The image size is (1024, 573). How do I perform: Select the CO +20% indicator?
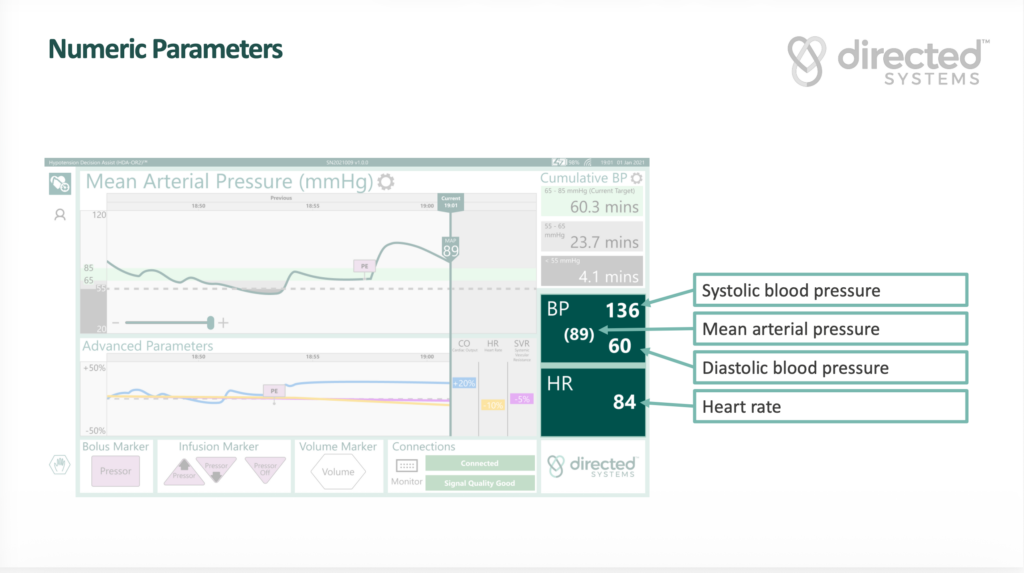click(463, 383)
